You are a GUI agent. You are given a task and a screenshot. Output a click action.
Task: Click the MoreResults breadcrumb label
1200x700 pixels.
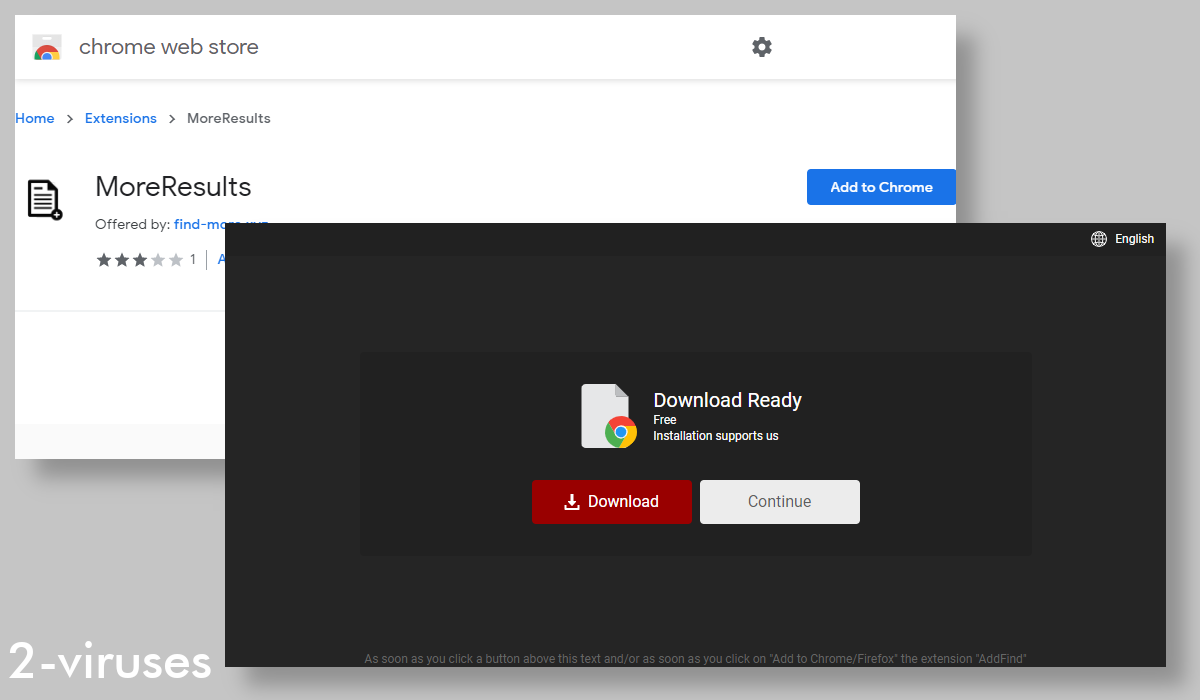(x=228, y=118)
